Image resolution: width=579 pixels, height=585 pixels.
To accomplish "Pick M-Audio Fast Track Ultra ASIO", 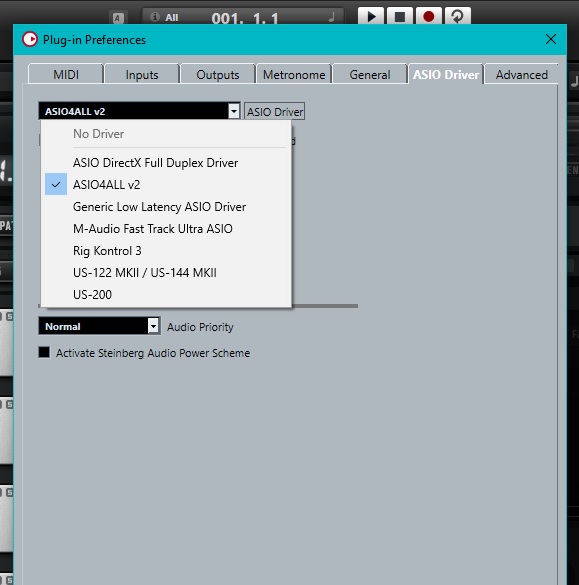I will (166, 228).
